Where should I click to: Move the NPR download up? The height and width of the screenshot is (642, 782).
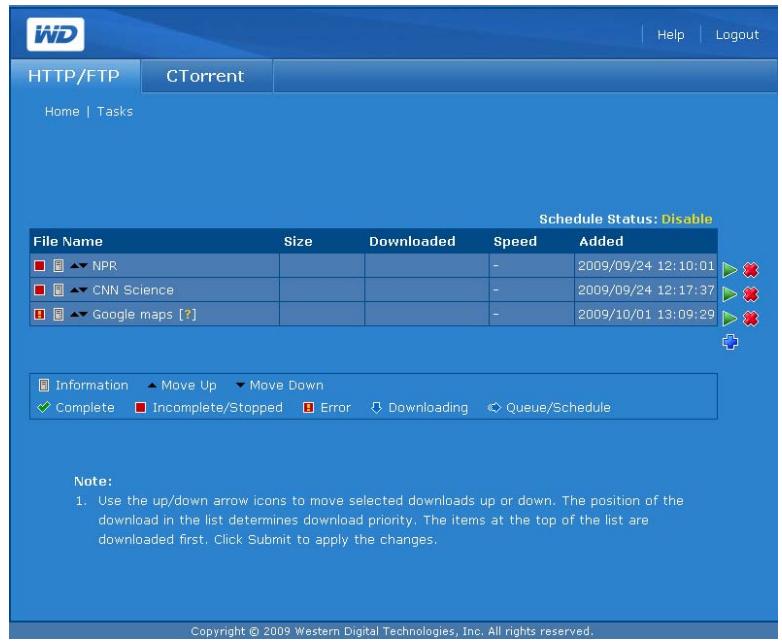coord(74,266)
